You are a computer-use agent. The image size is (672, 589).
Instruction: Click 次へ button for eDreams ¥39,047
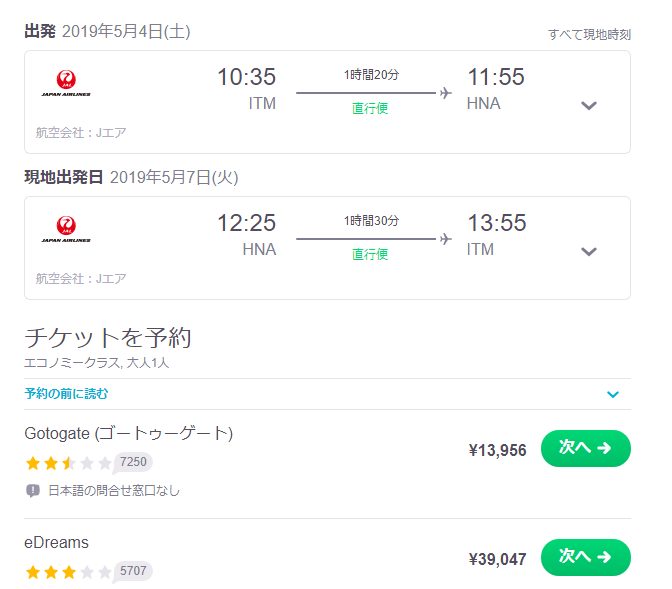pyautogui.click(x=586, y=557)
